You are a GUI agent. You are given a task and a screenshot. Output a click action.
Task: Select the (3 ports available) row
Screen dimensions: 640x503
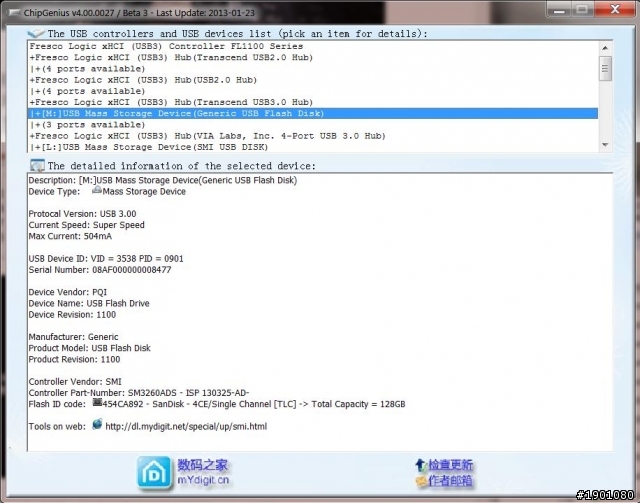click(x=313, y=125)
